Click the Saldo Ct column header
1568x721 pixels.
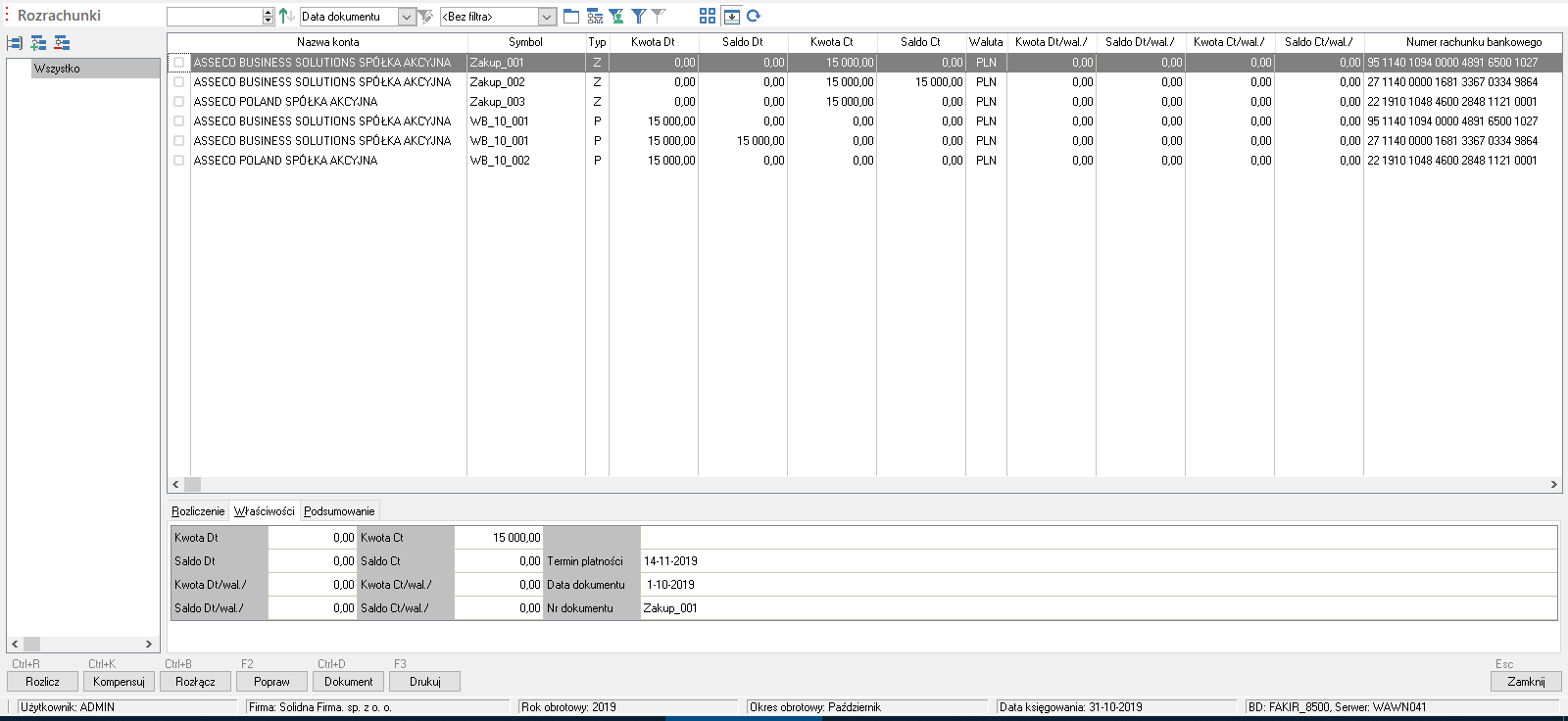tap(920, 42)
